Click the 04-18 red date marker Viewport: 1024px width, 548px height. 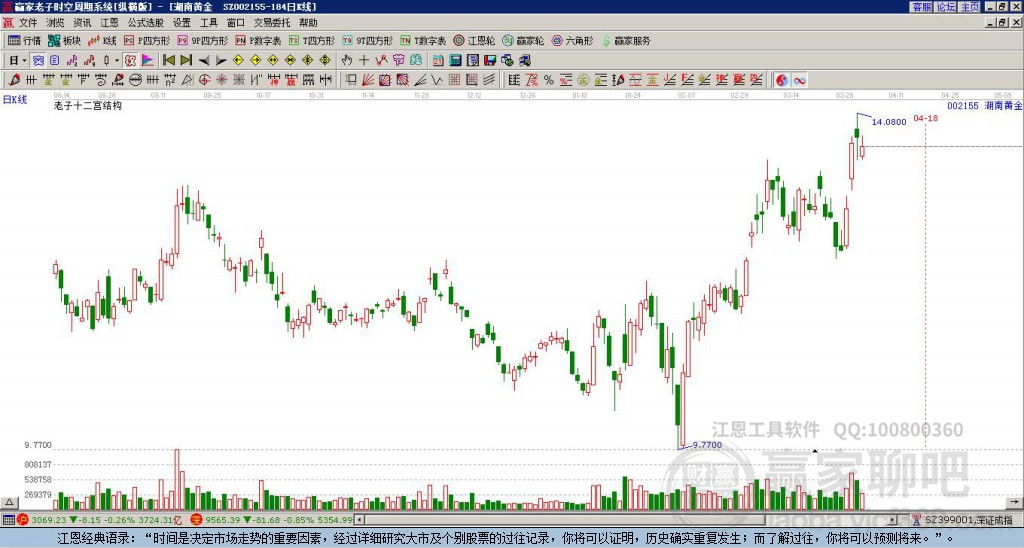[x=926, y=118]
